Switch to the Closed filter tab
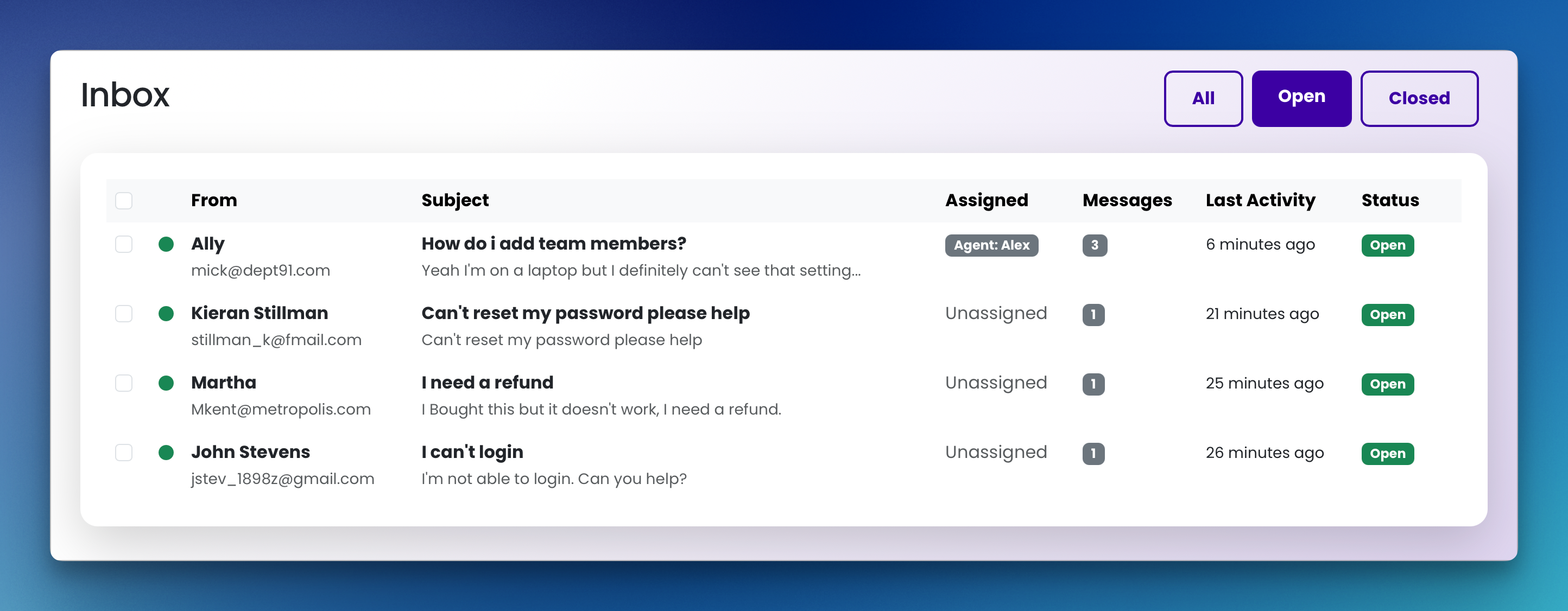Screen dimensions: 1568x611 tap(1419, 99)
